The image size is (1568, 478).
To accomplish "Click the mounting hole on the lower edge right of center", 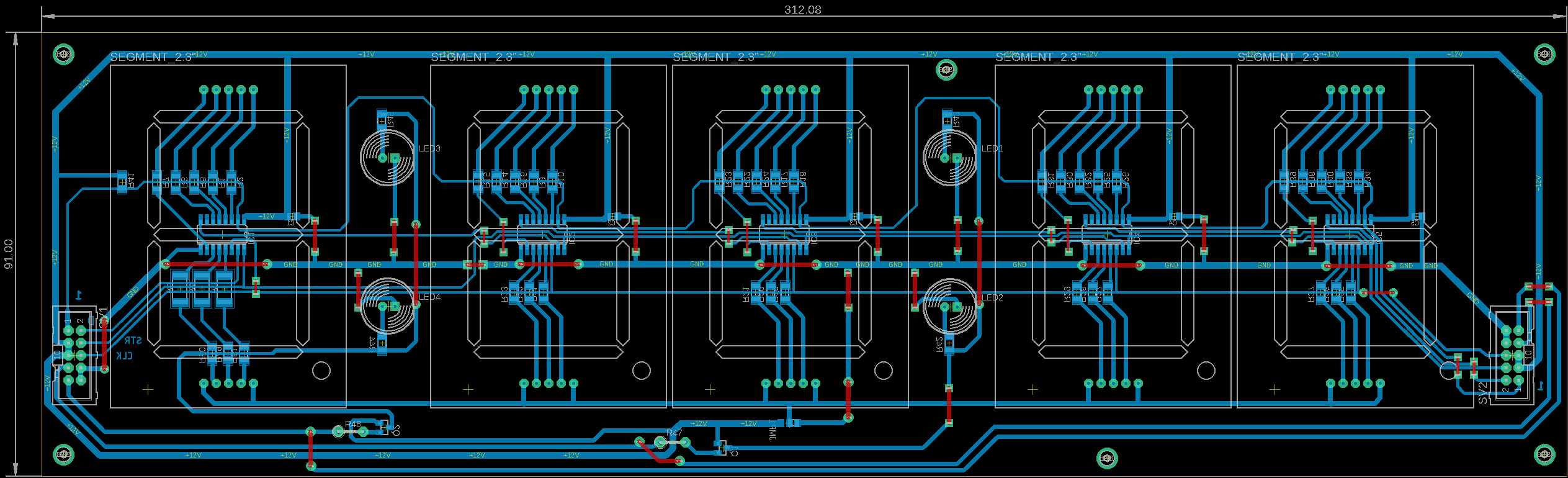I will click(x=1107, y=458).
